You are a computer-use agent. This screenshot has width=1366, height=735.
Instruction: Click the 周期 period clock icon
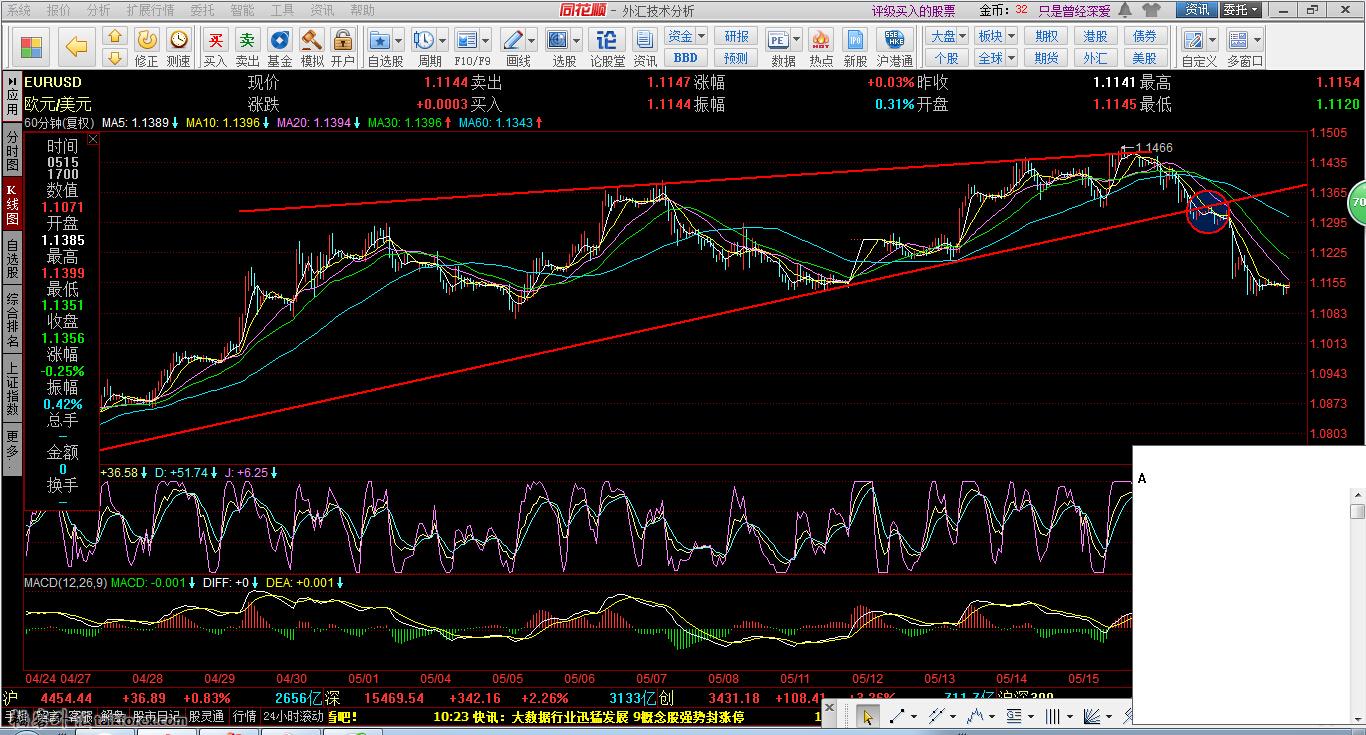423,40
